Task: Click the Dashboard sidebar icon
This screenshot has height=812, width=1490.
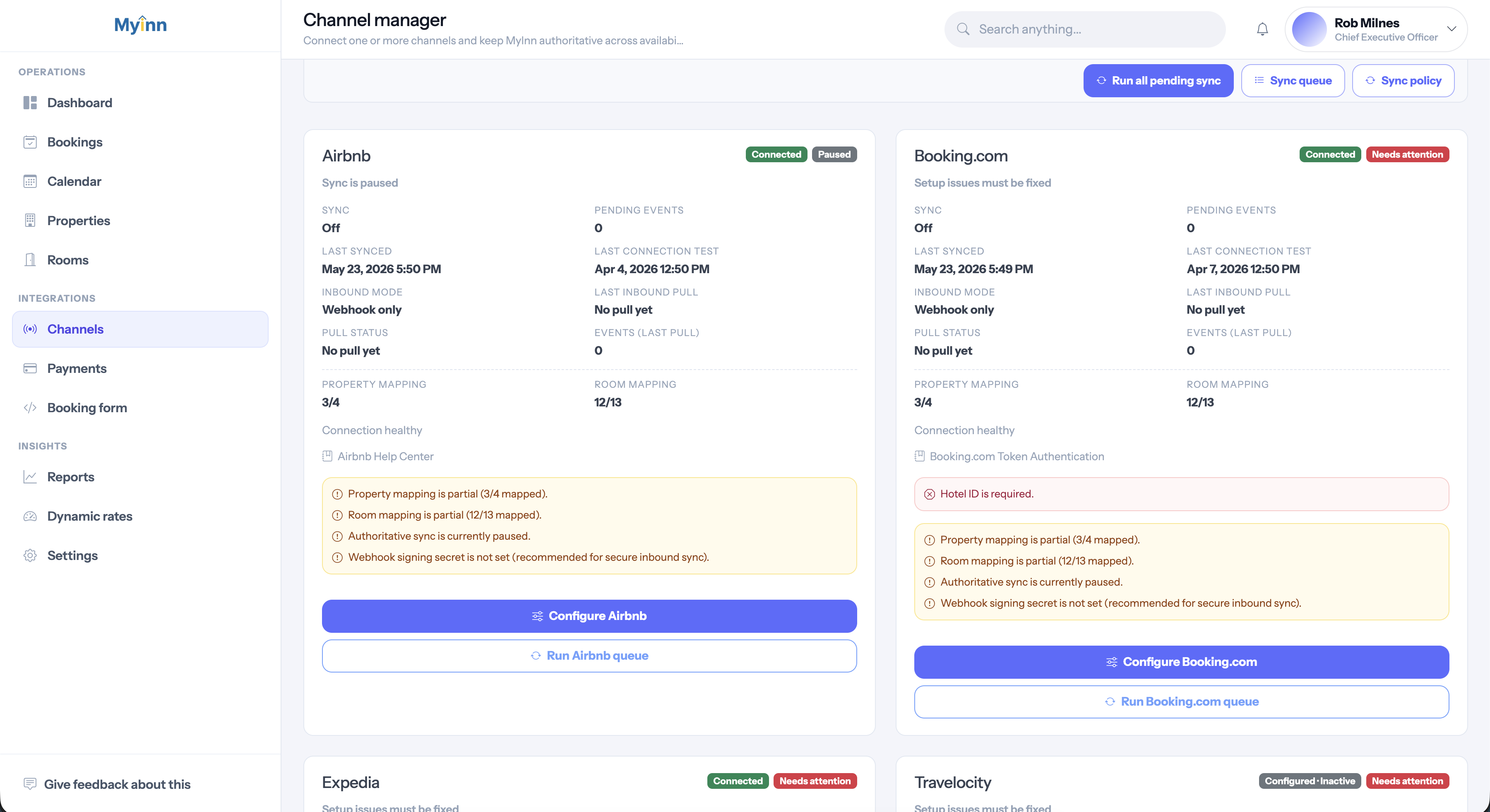Action: [x=30, y=103]
